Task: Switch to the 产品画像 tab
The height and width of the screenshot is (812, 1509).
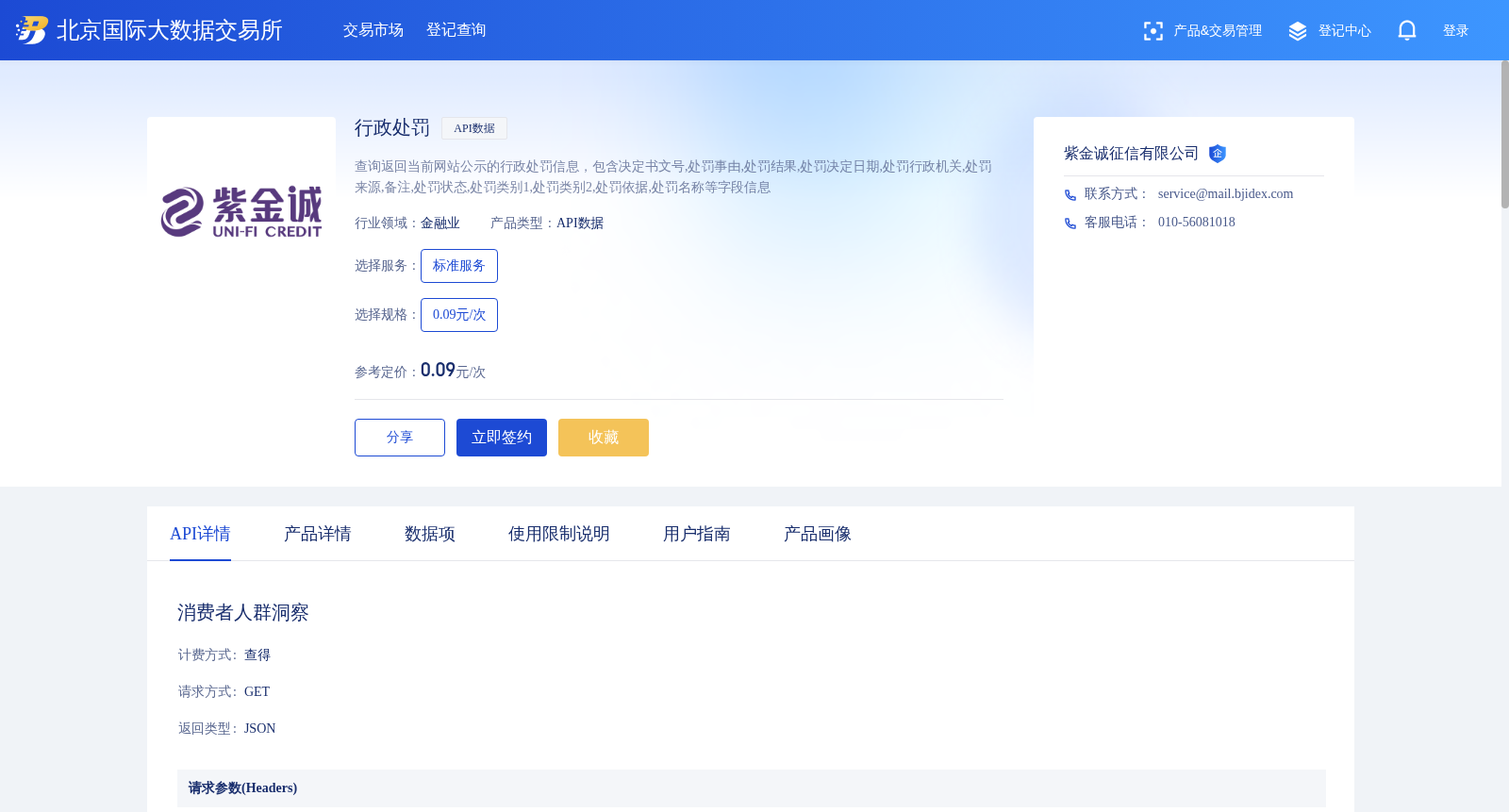Action: tap(818, 534)
